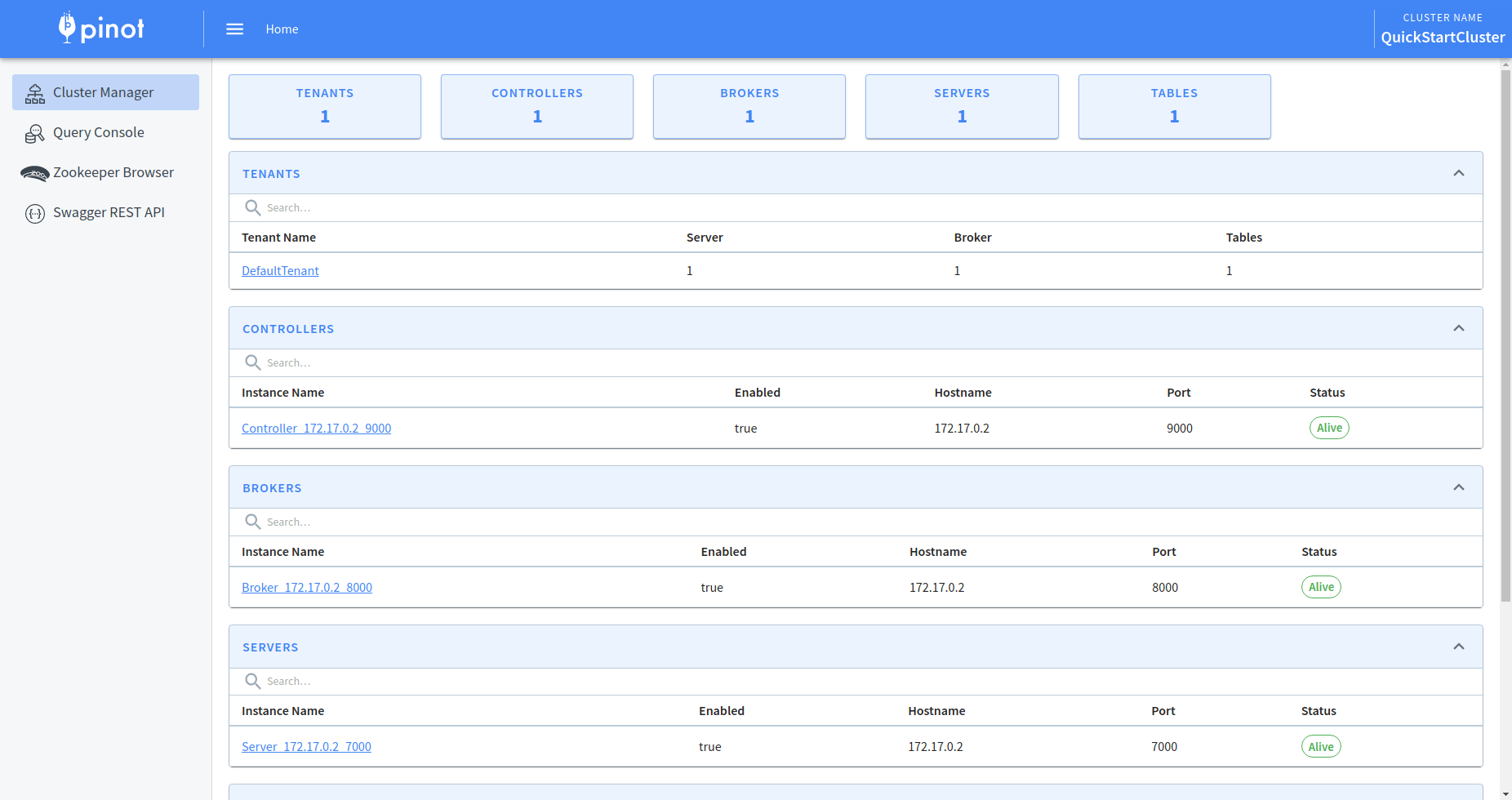
Task: Open the Server_172.17.0.2_7000 instance link
Action: tap(306, 747)
